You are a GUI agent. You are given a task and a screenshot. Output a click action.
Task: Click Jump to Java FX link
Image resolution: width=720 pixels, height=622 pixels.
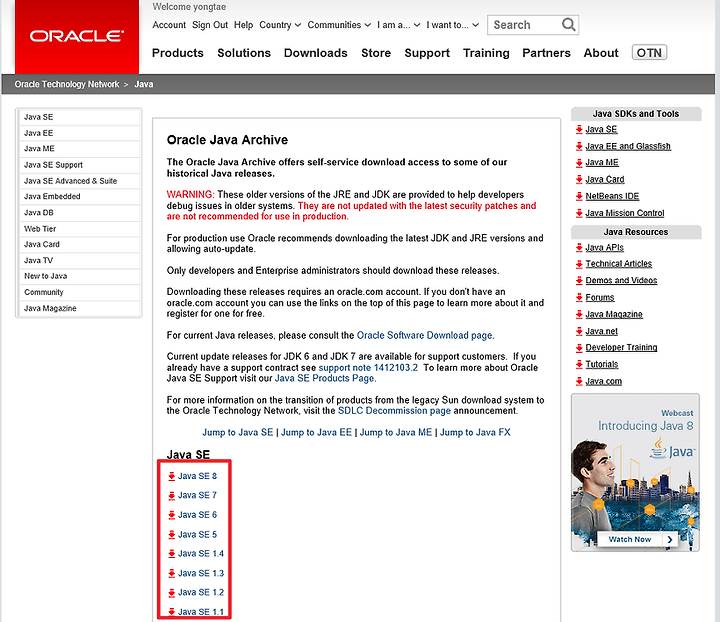pos(475,432)
